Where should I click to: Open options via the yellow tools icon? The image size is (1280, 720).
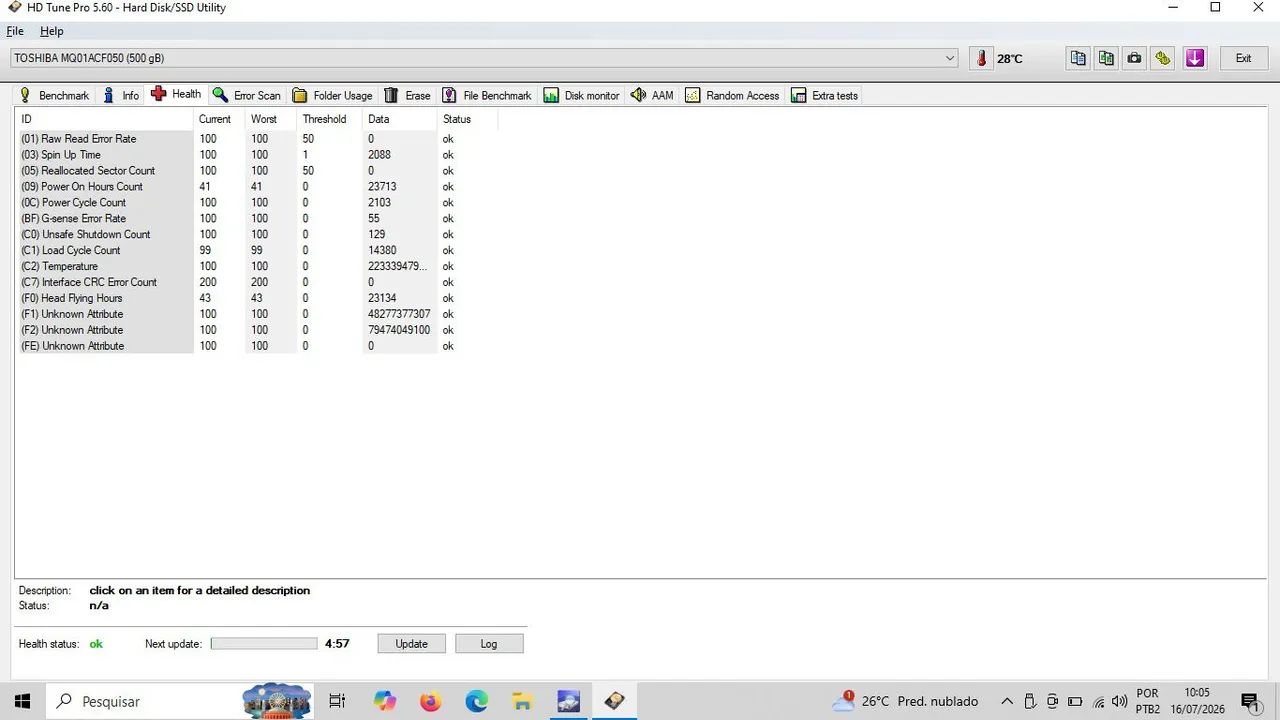(1162, 58)
